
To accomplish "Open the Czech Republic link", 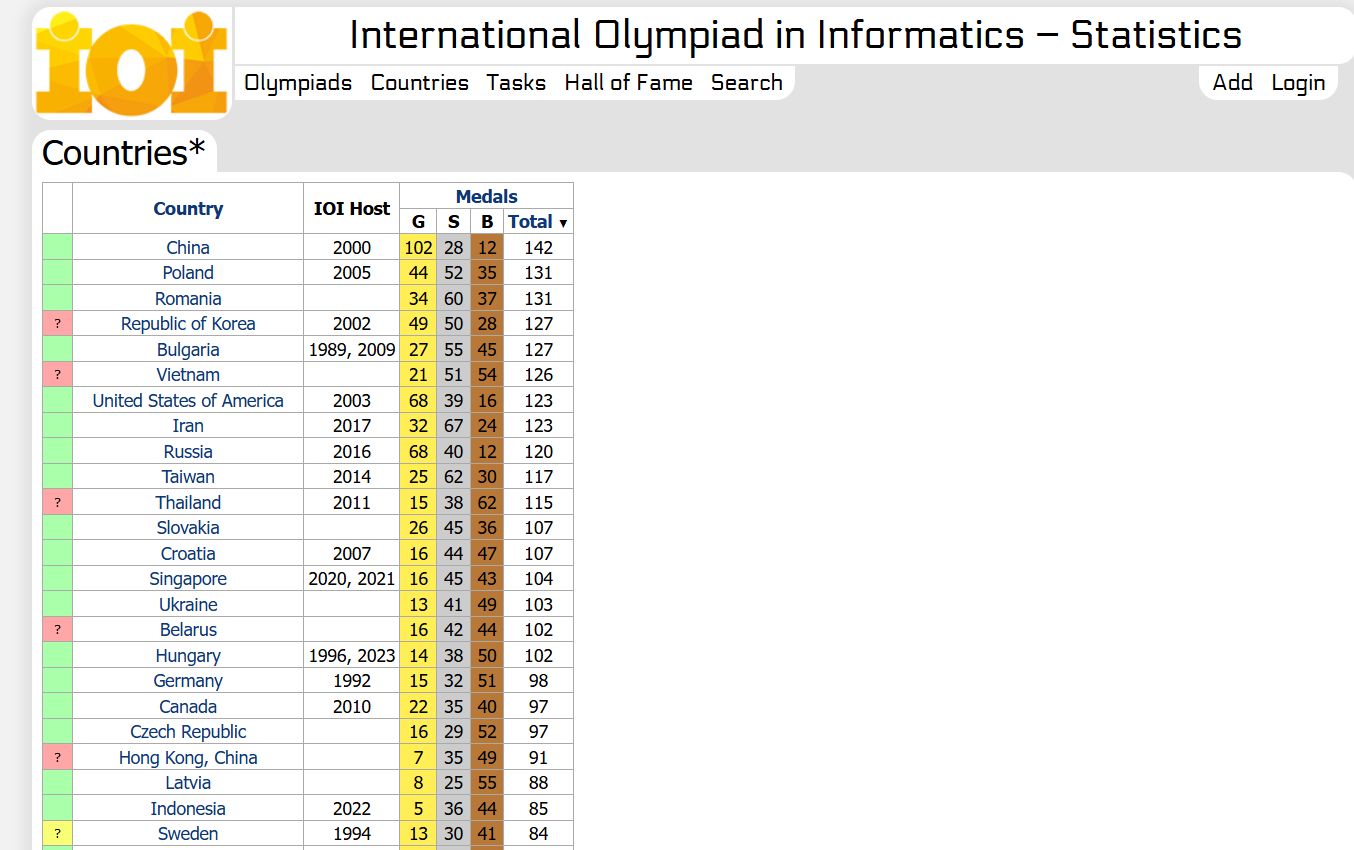I will click(188, 732).
